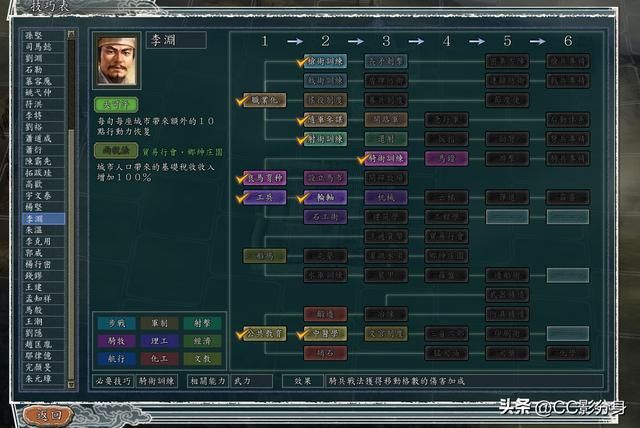Image resolution: width=640 pixels, height=428 pixels.
Task: Click the checked 良馬育種 tech node
Action: (x=264, y=178)
